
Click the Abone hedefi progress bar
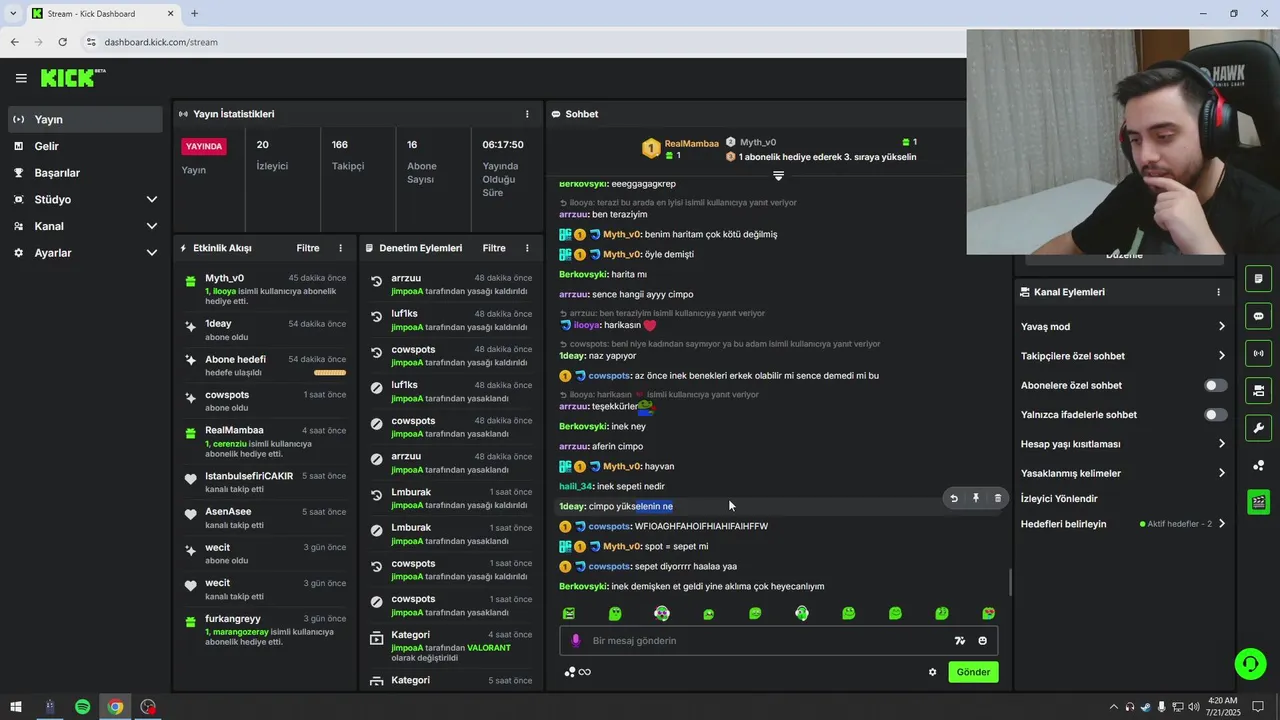click(330, 372)
